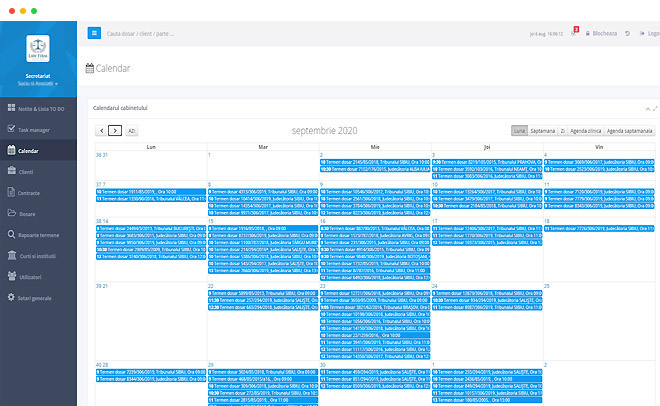Click the history refresh icon in top bar
660x406 pixels.
coord(627,32)
